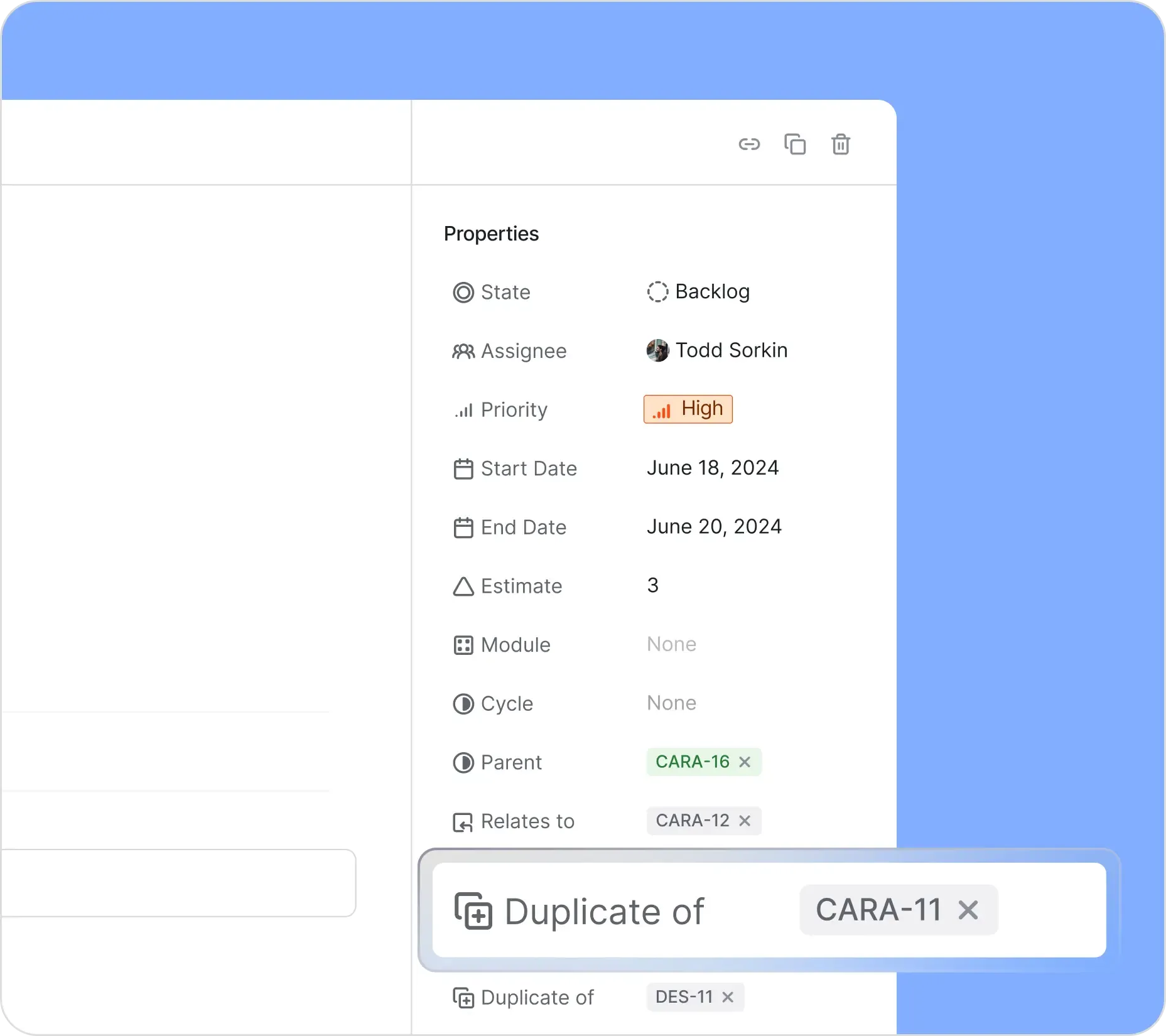Copy issue link using the link icon

coord(749,144)
